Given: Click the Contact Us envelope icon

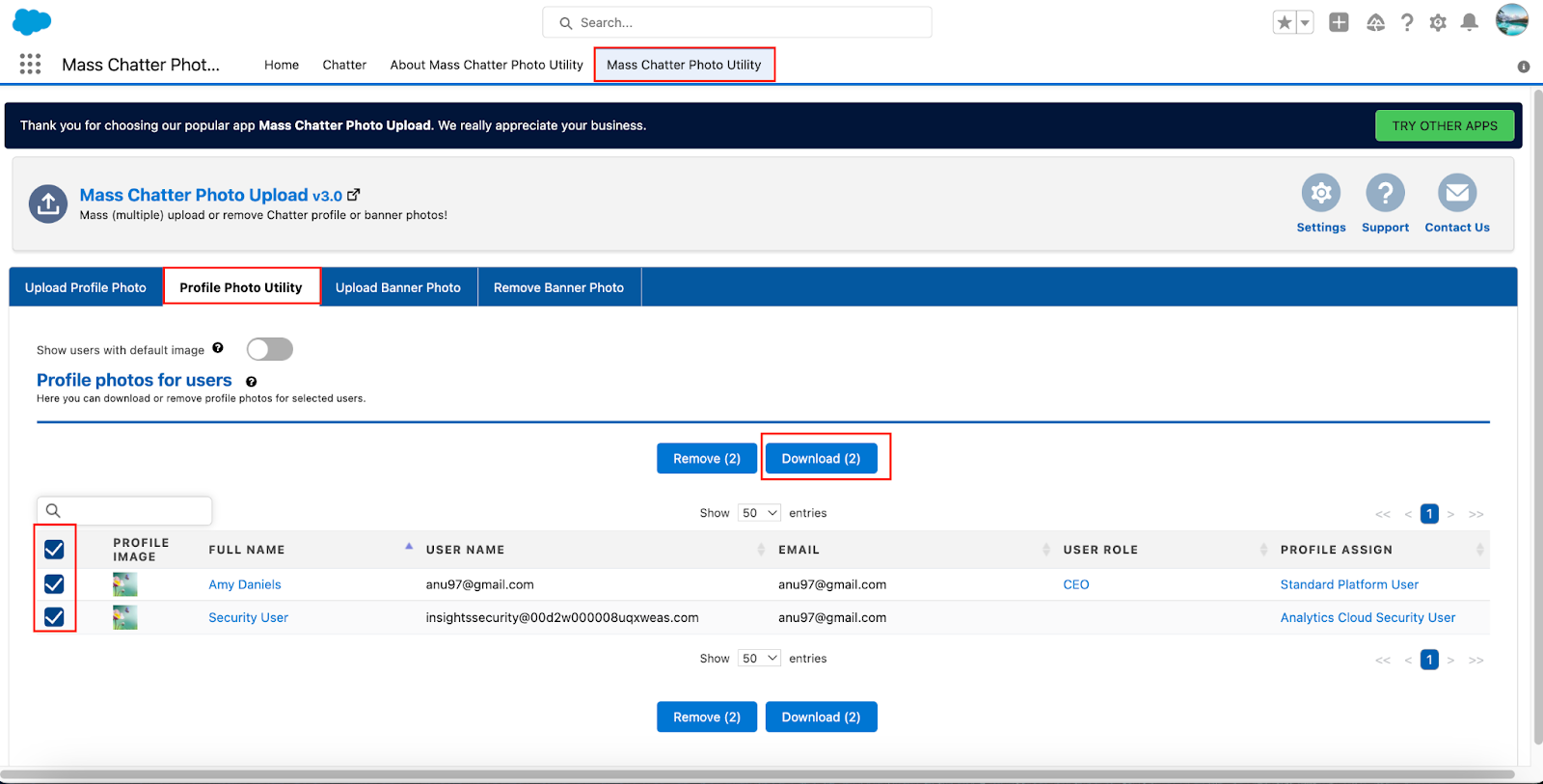Looking at the screenshot, I should pos(1457,193).
